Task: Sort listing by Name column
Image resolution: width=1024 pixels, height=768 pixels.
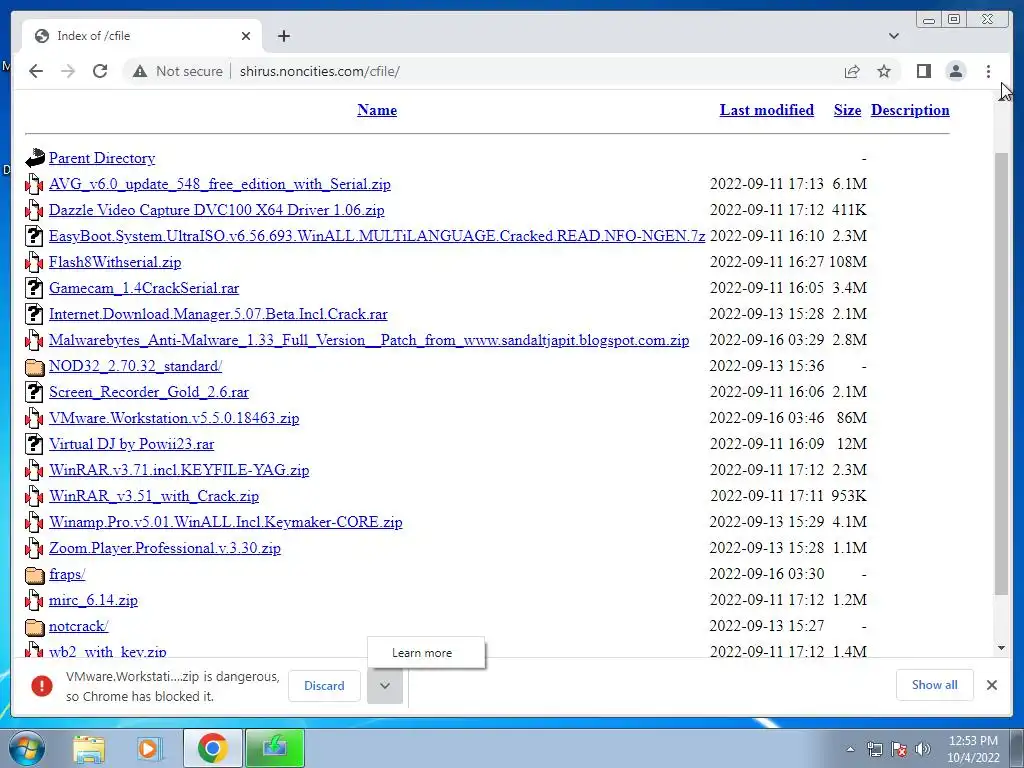Action: [x=377, y=110]
